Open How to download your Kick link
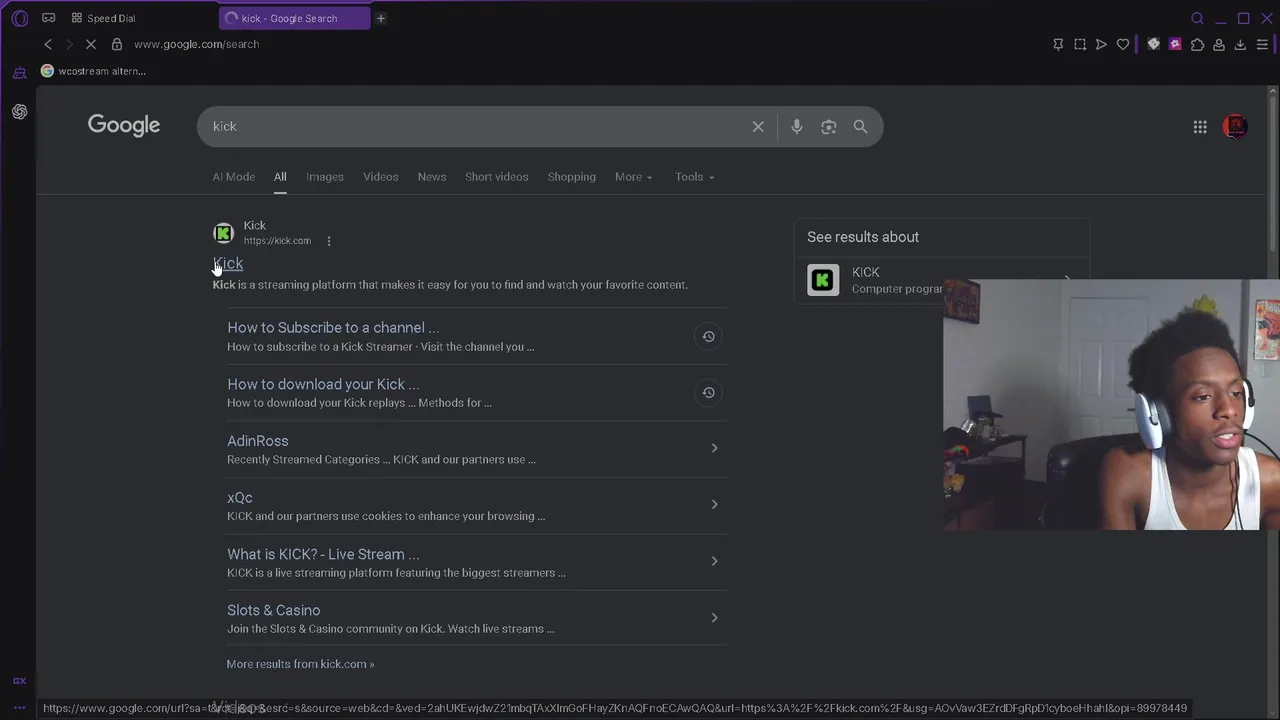1280x720 pixels. 323,384
